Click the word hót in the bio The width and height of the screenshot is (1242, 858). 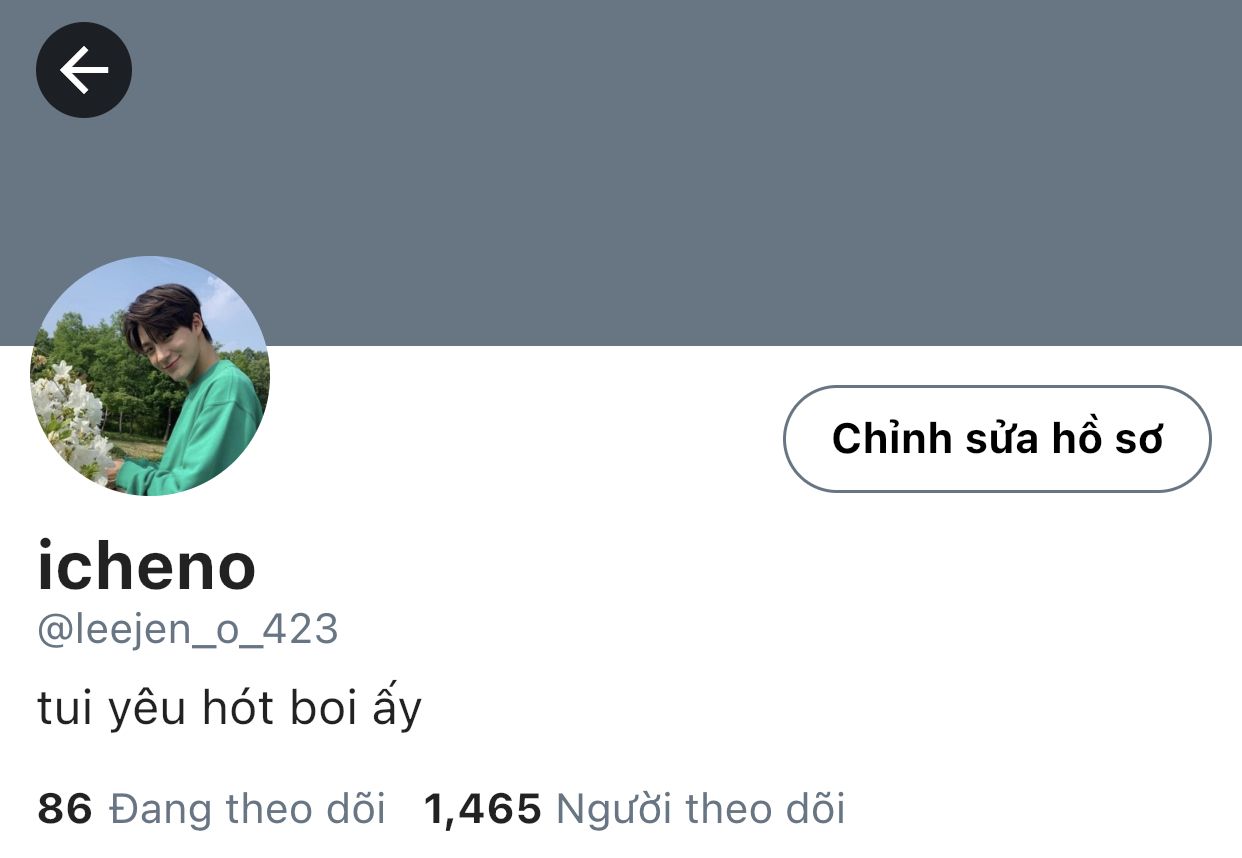238,708
